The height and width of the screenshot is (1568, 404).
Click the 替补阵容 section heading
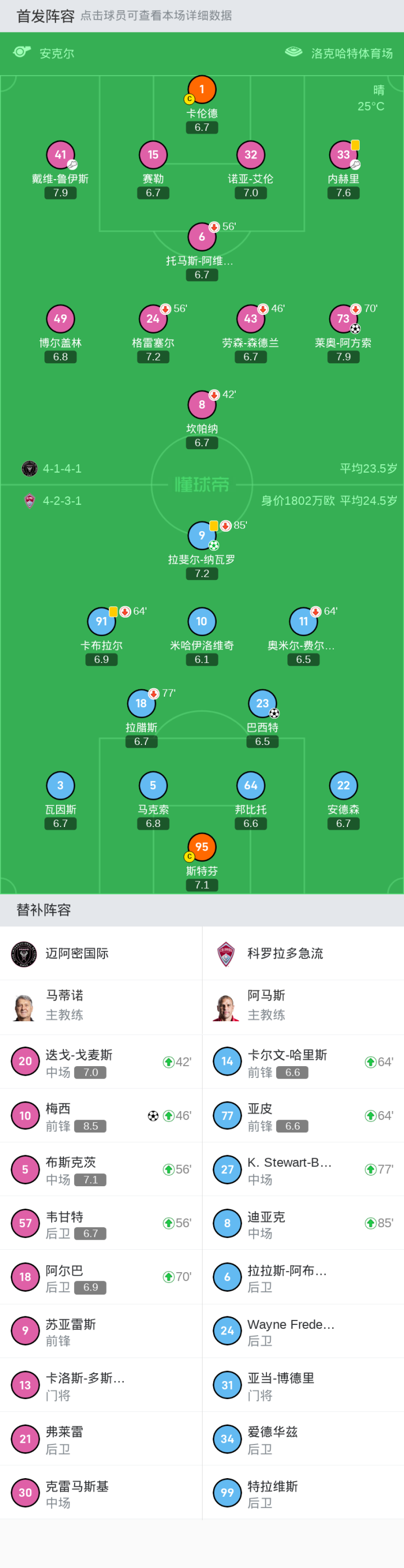pyautogui.click(x=44, y=910)
